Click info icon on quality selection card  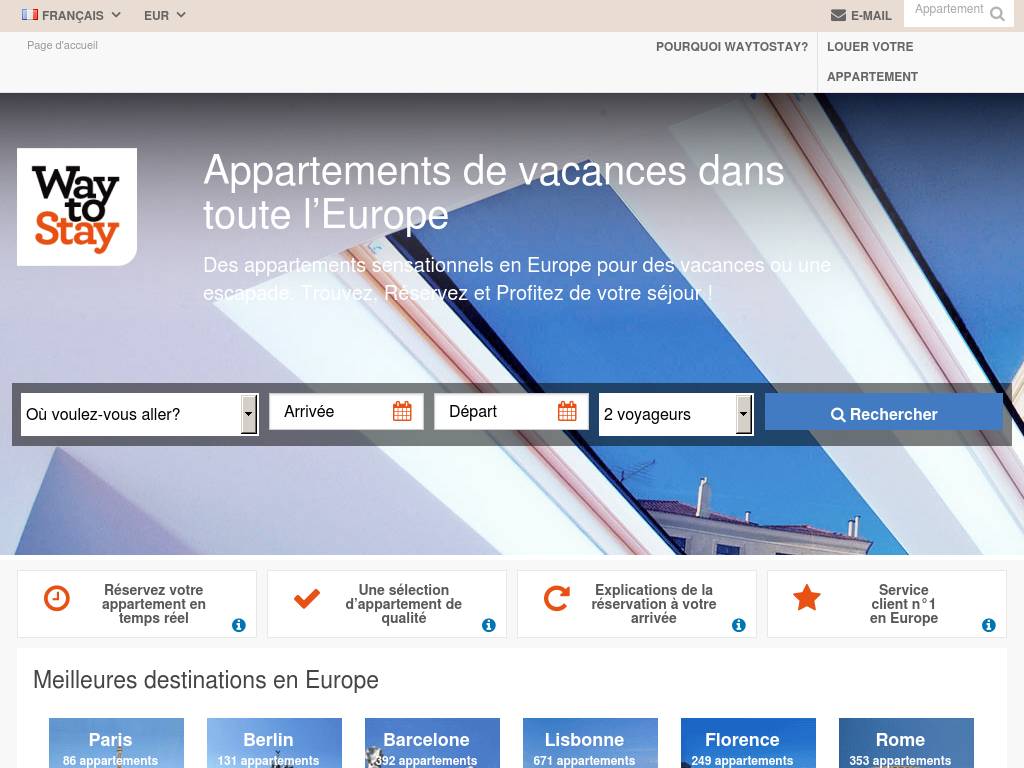pos(489,625)
